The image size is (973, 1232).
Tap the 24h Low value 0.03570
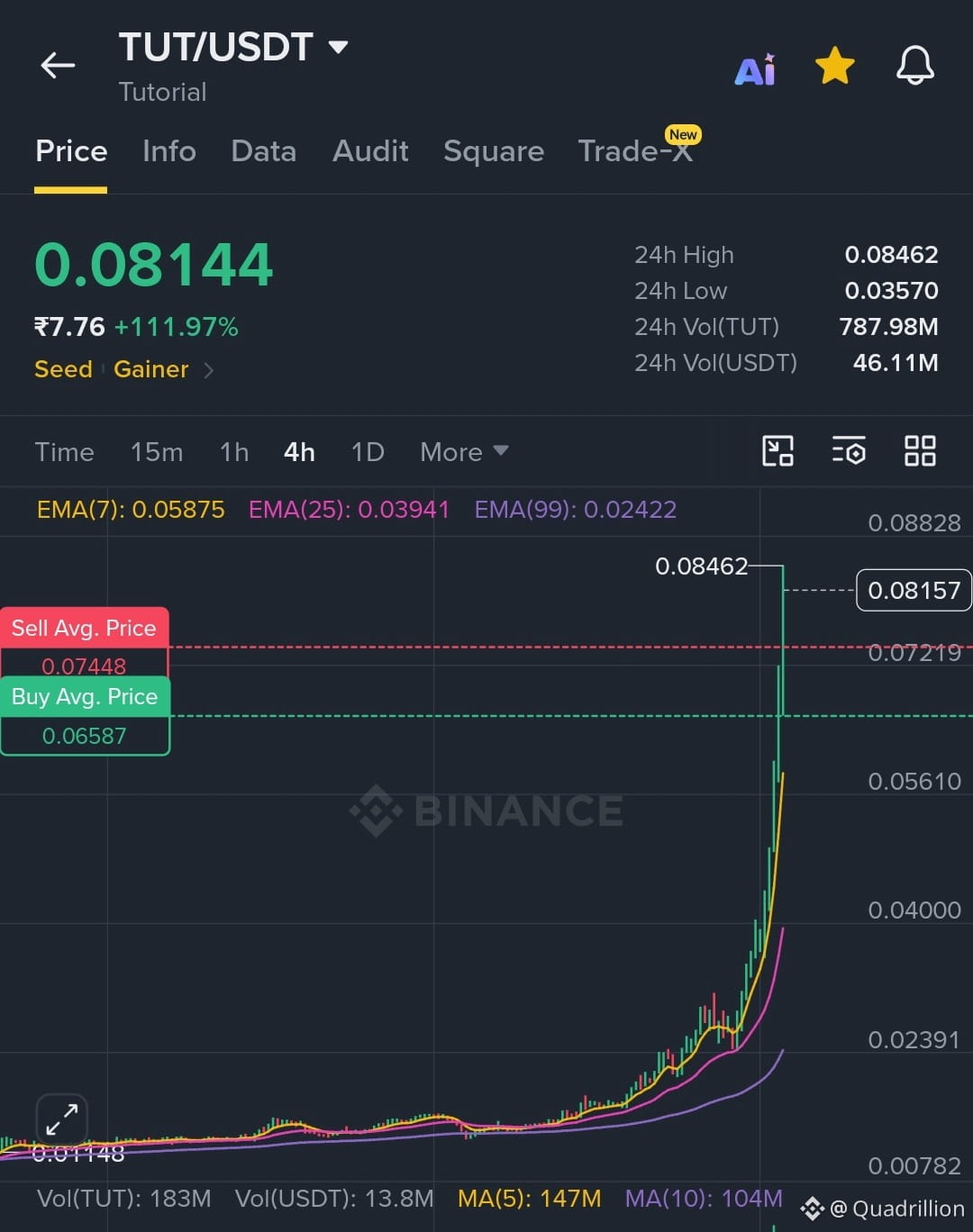coord(891,291)
